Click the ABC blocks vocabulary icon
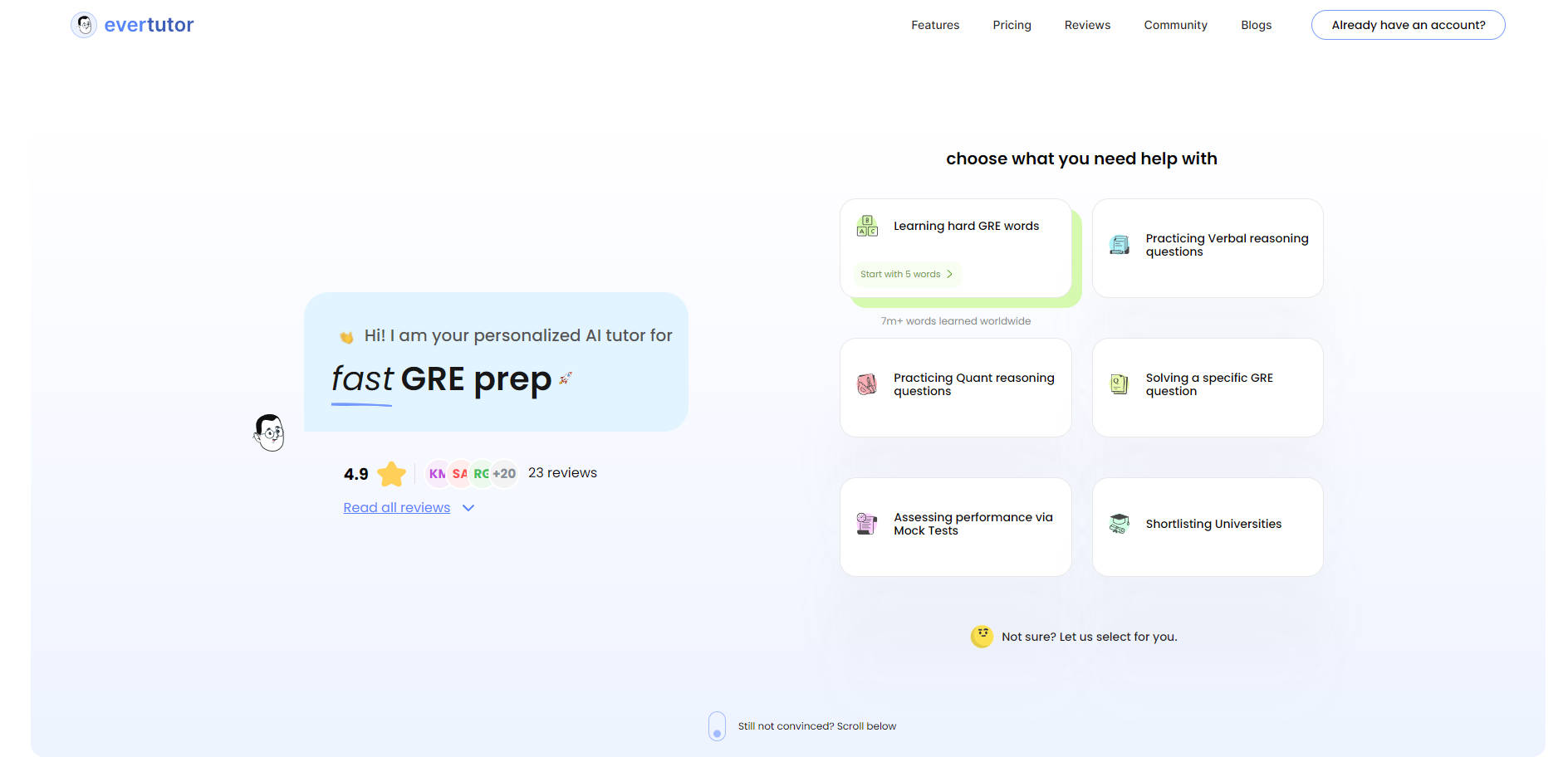 pos(867,226)
